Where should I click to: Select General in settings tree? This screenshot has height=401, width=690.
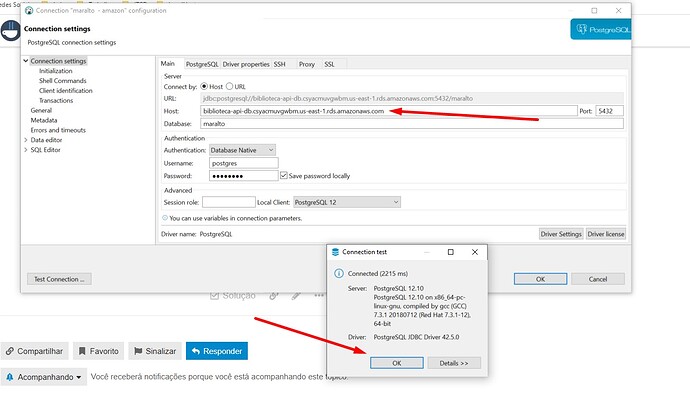(x=41, y=110)
